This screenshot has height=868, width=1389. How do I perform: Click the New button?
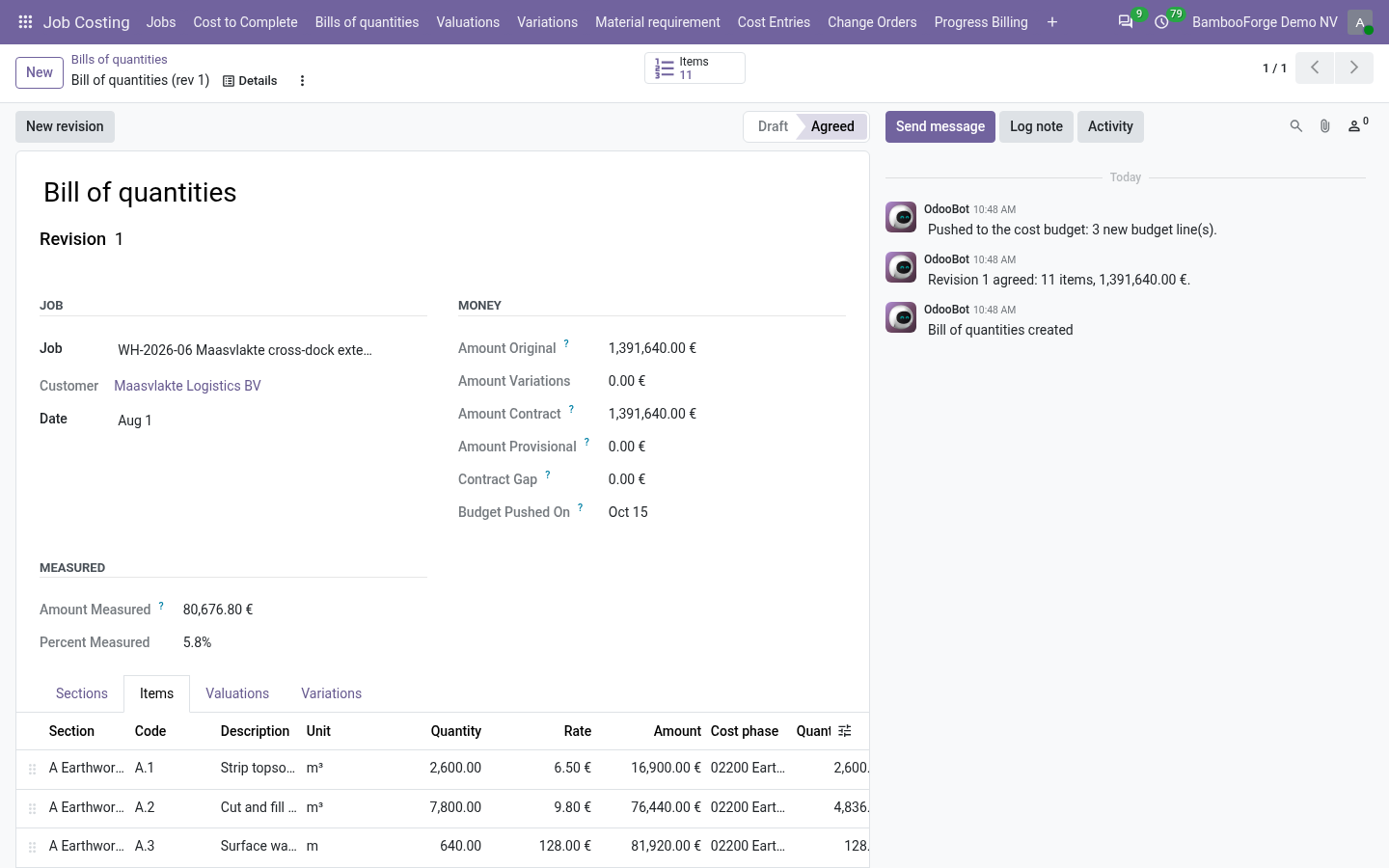tap(40, 72)
